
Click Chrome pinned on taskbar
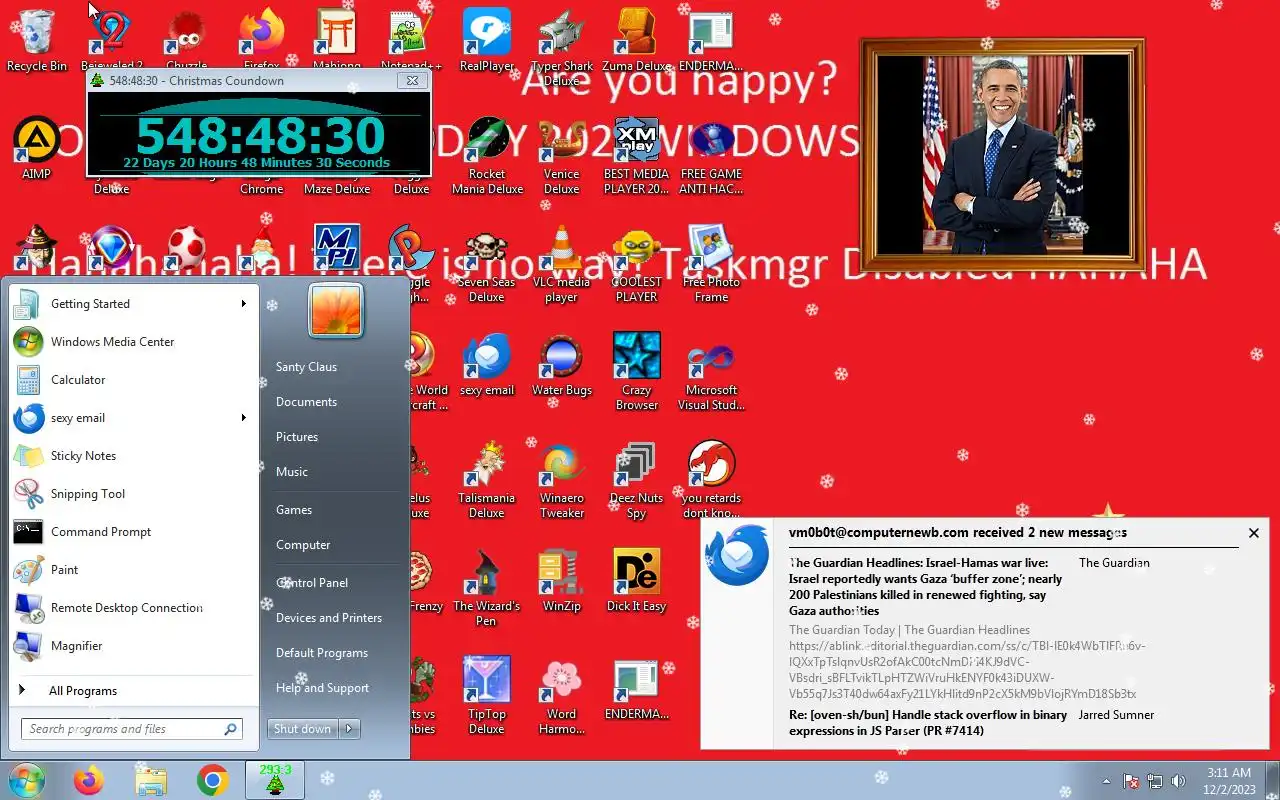212,780
